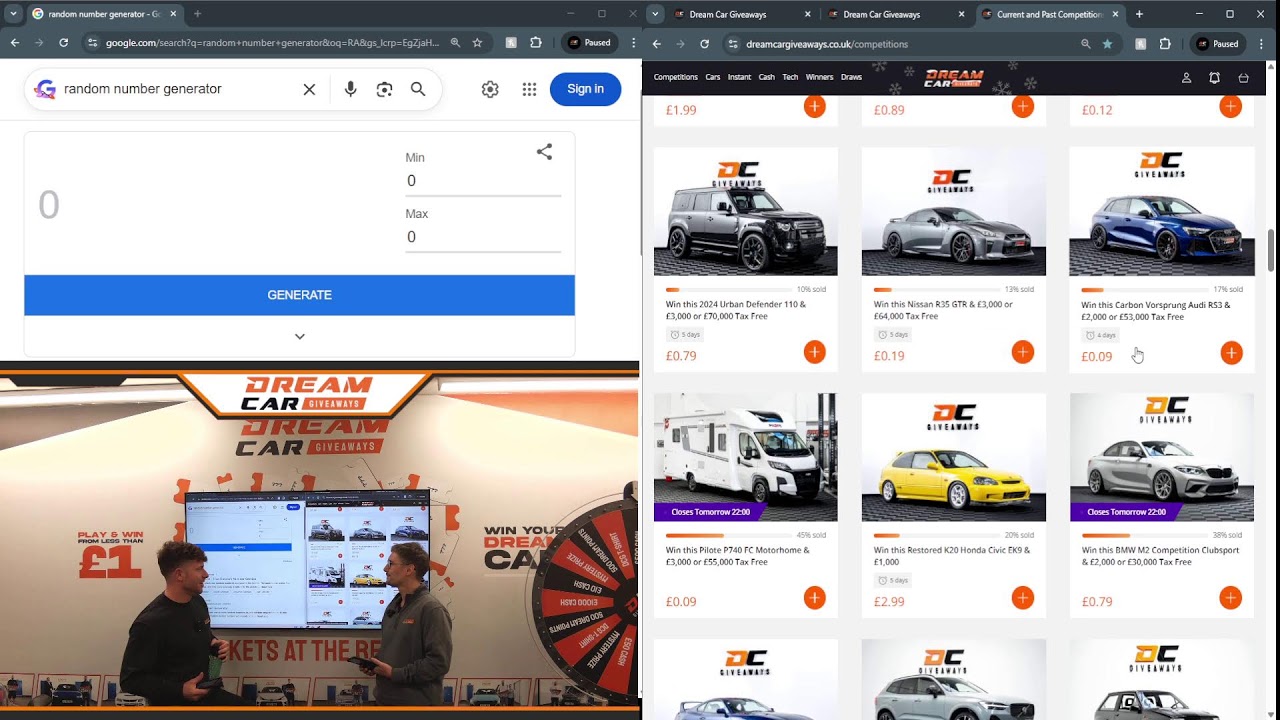Image resolution: width=1280 pixels, height=720 pixels.
Task: Open Chrome menu in the Dream Car window
Action: pos(1262,44)
